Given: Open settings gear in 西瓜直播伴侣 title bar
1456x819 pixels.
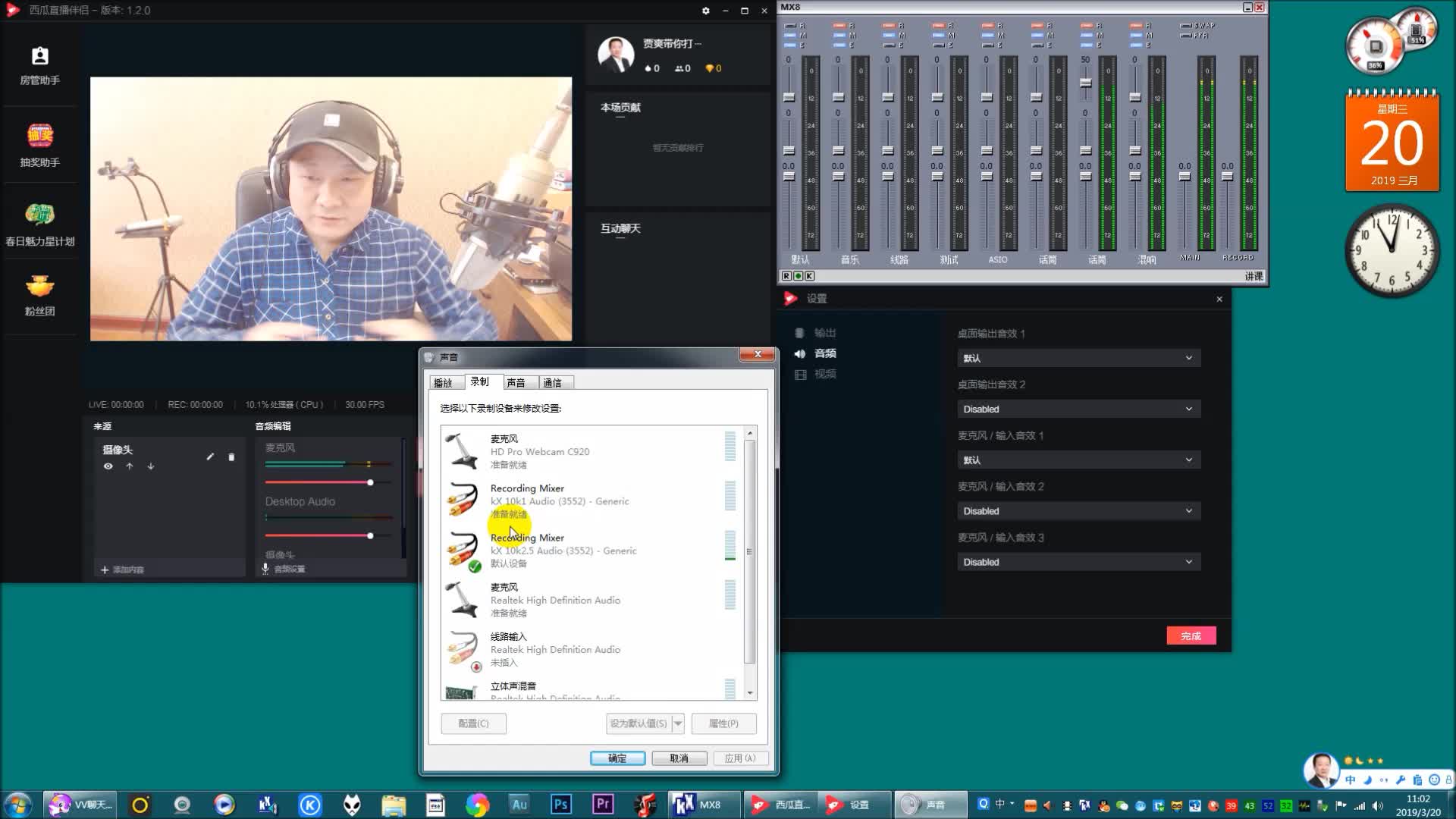Looking at the screenshot, I should (x=705, y=11).
